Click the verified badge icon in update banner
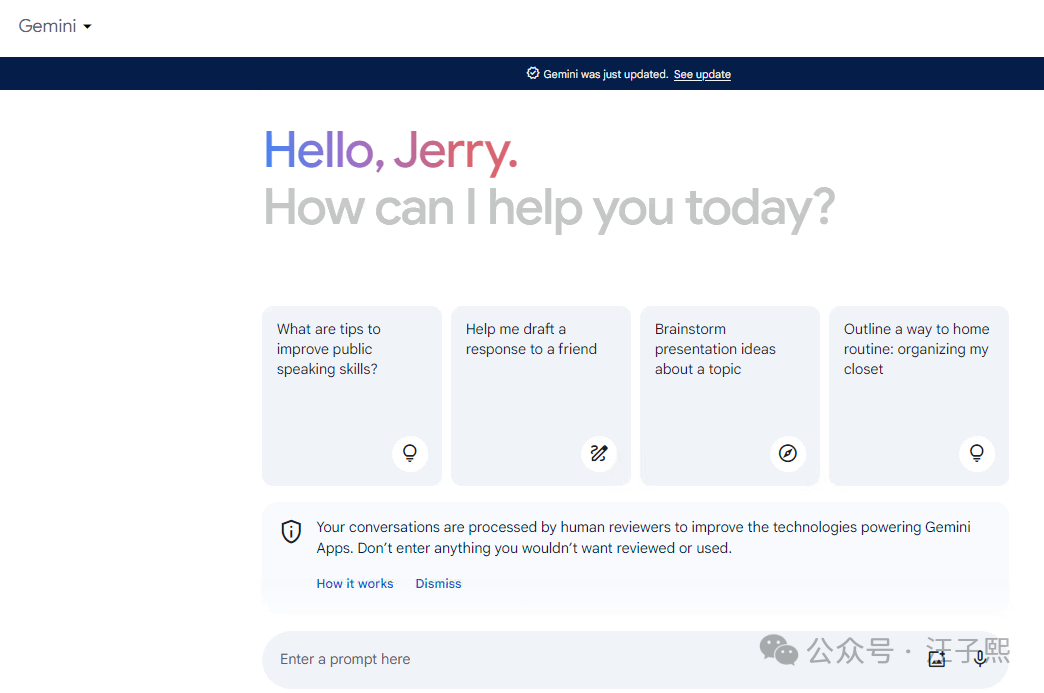The height and width of the screenshot is (693, 1044). pyautogui.click(x=533, y=73)
